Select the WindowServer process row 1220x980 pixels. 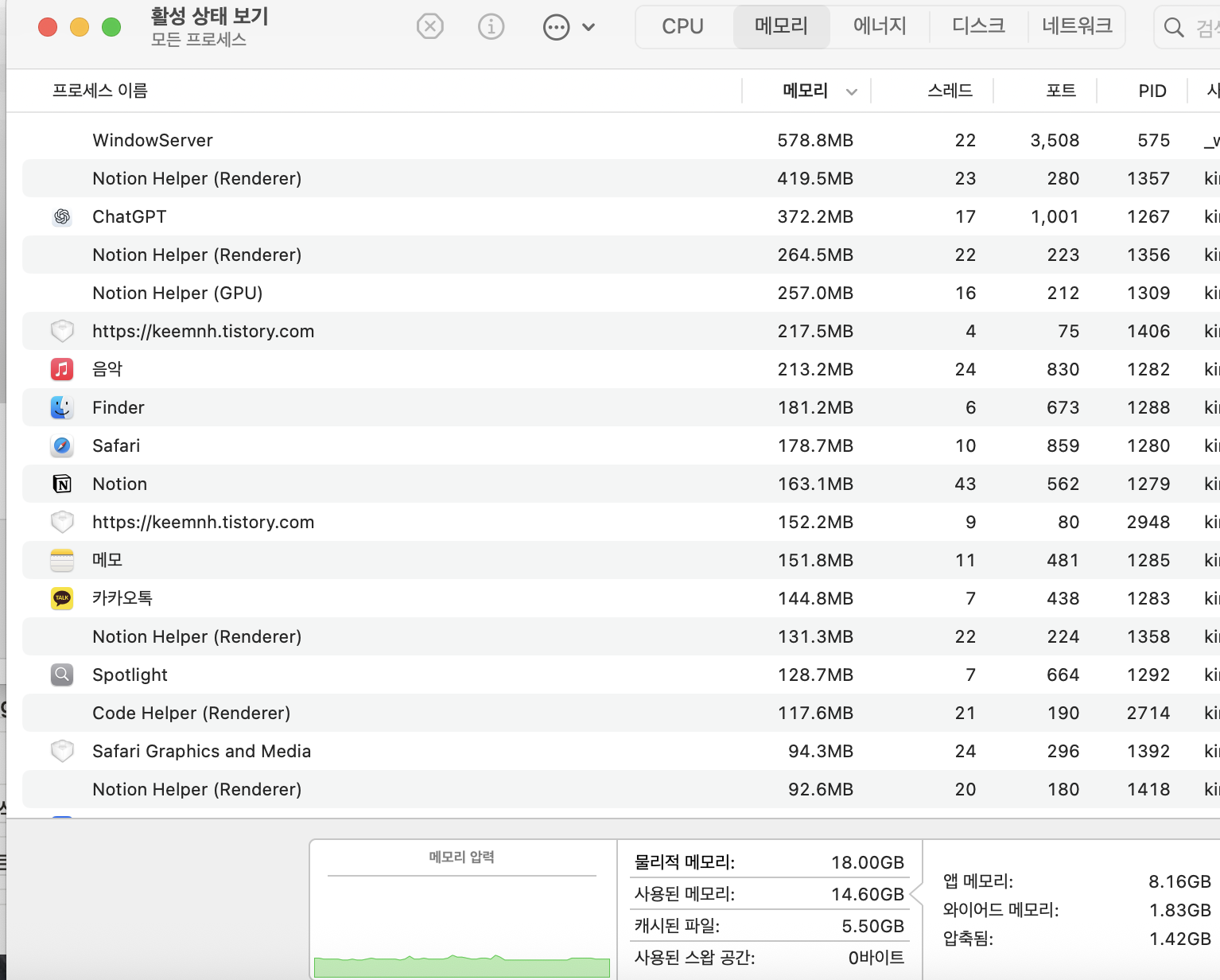coord(620,140)
